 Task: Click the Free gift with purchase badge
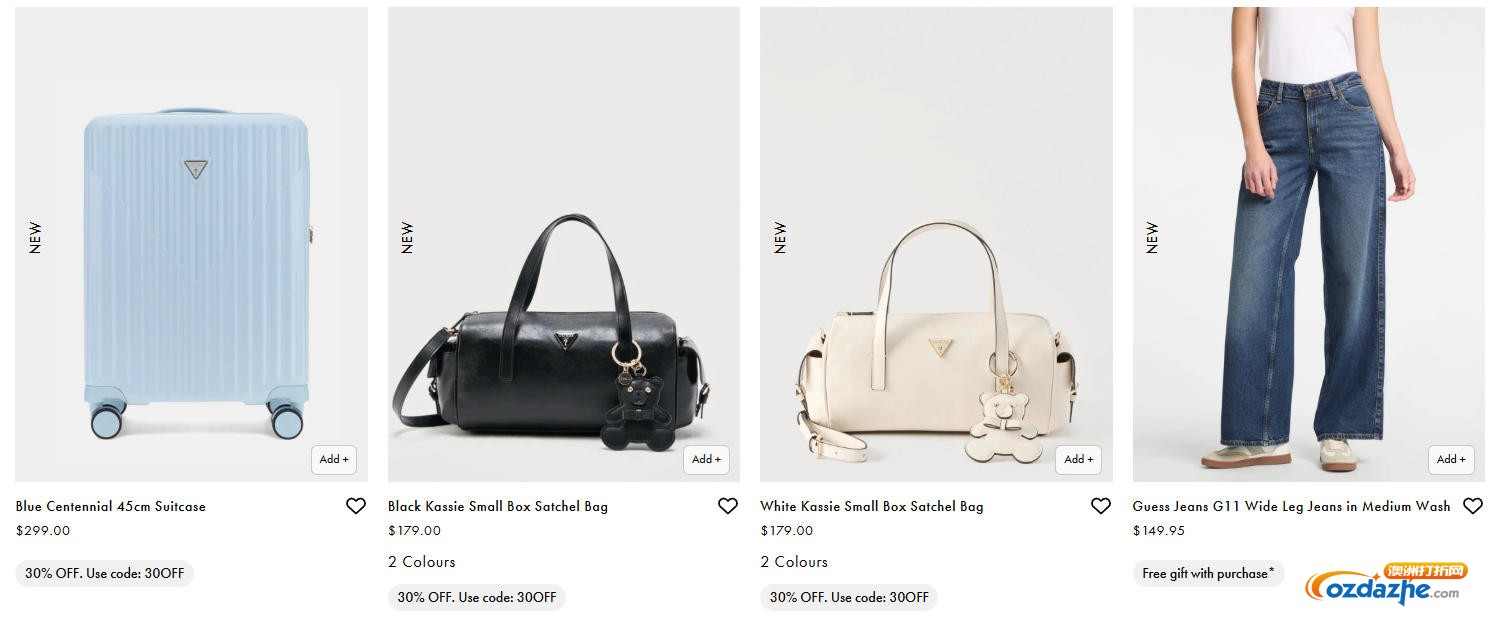tap(1208, 574)
